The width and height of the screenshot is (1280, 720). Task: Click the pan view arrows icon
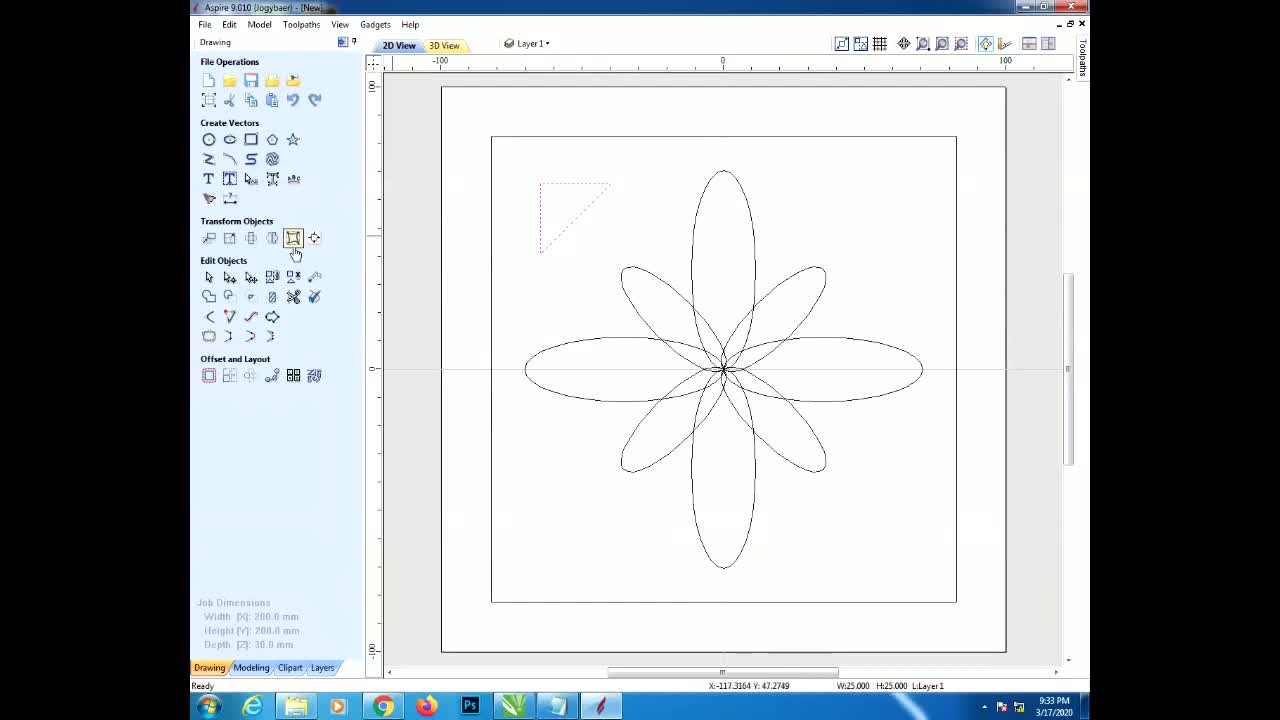(904, 44)
